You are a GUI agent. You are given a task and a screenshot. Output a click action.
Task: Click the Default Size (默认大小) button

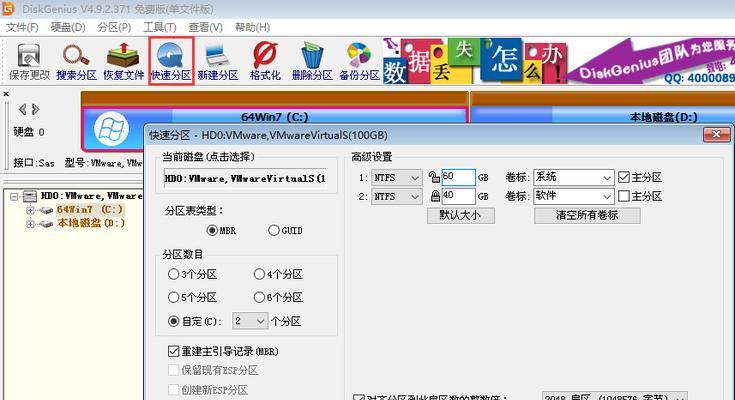click(460, 215)
